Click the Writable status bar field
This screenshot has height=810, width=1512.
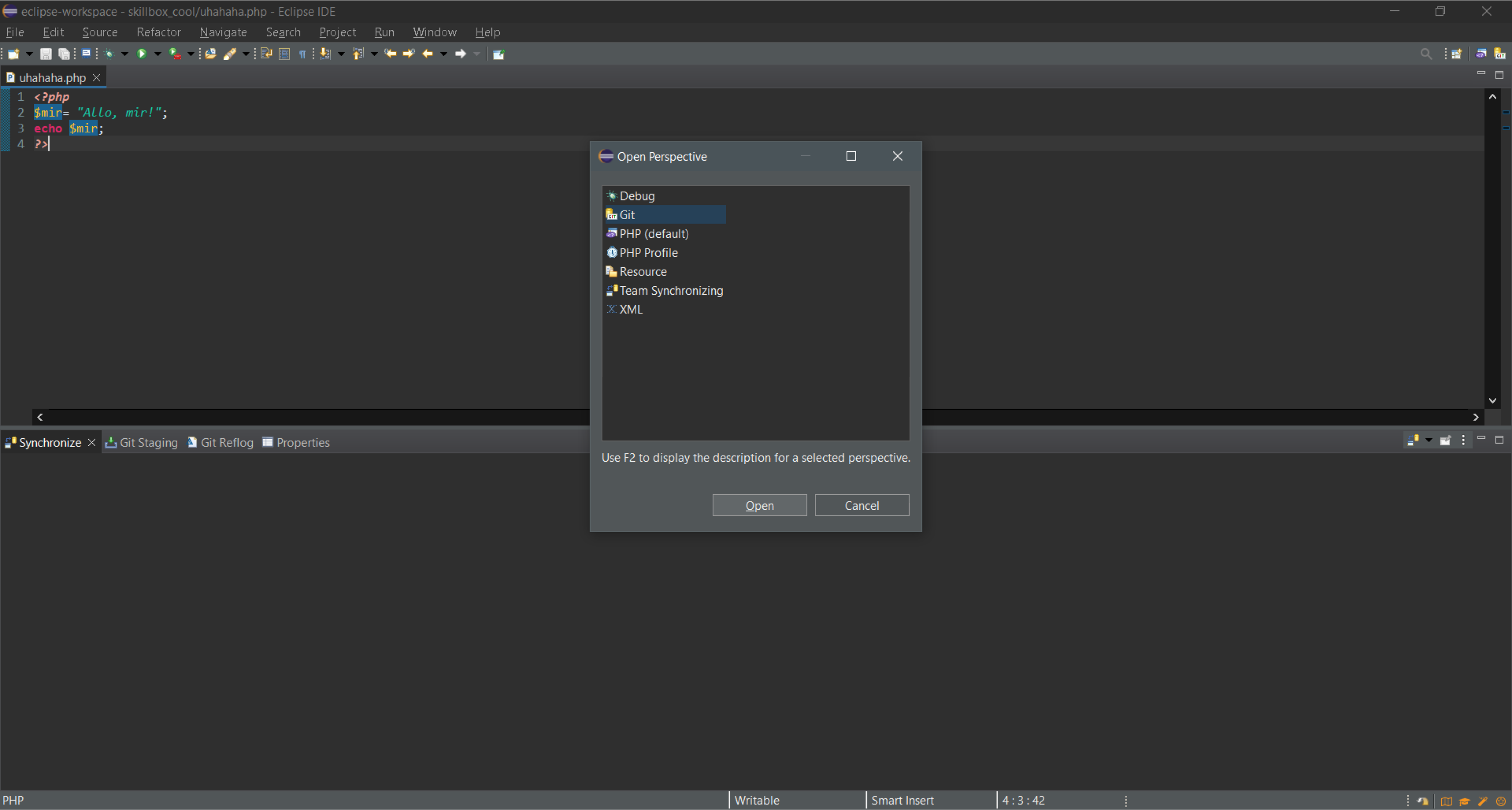[797, 800]
